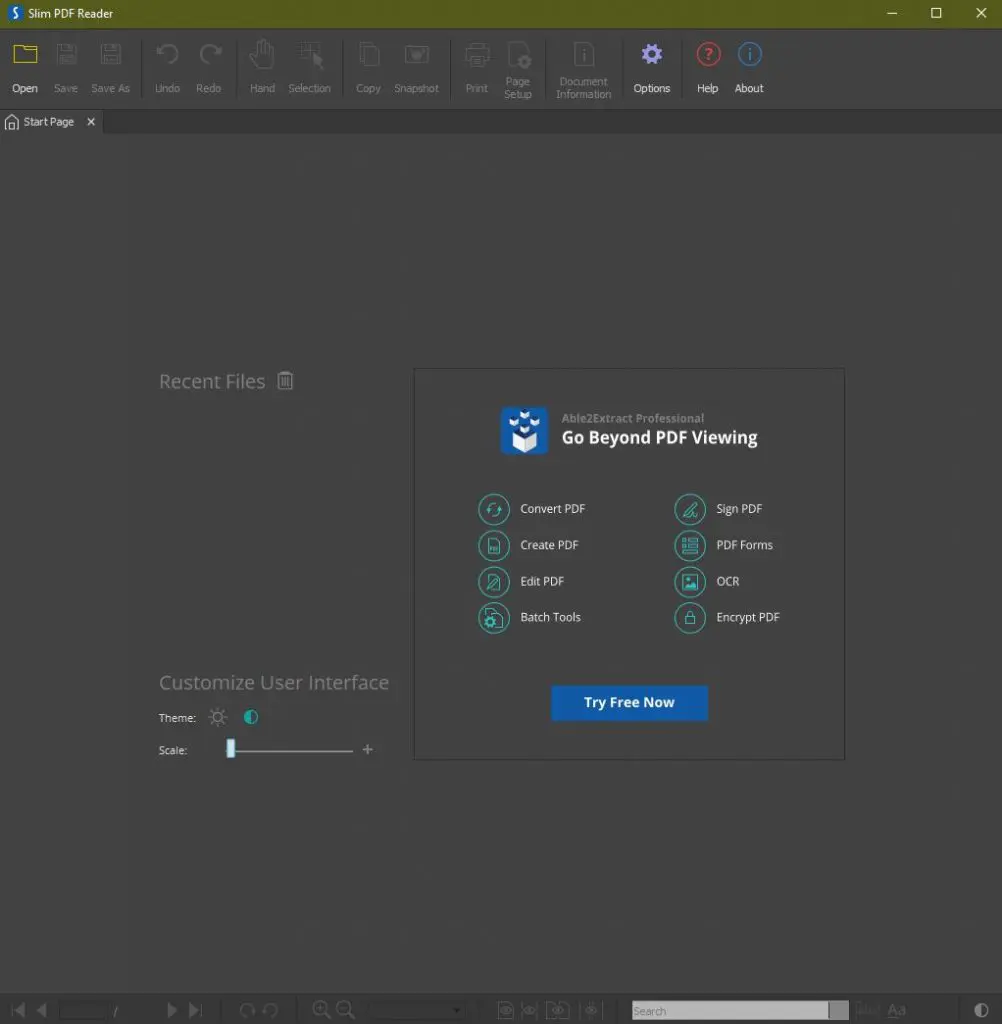This screenshot has width=1002, height=1024.
Task: Expand the zoom level dropdown
Action: [x=457, y=1011]
